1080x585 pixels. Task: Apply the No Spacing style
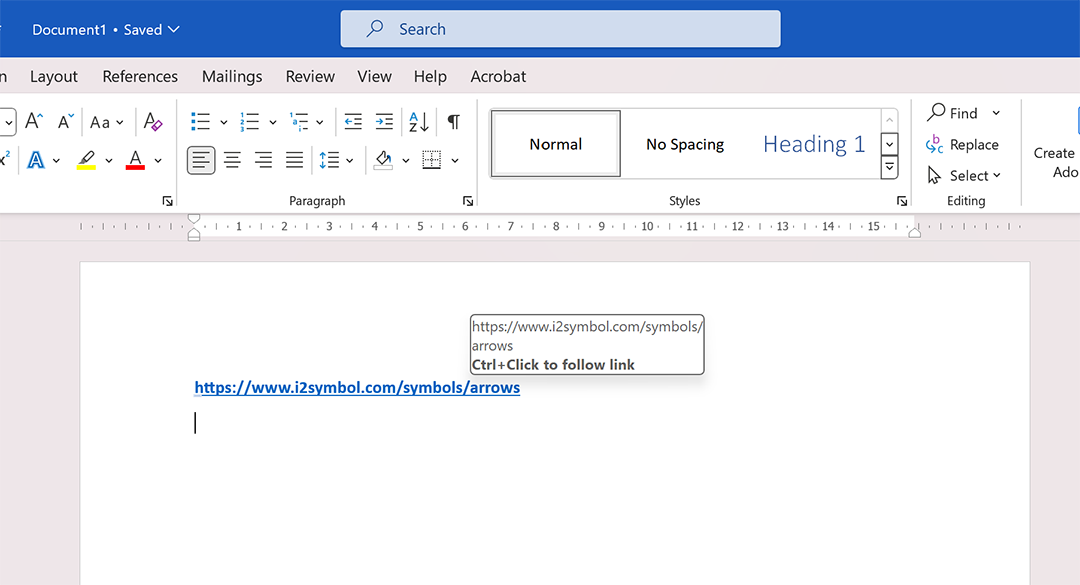[685, 144]
